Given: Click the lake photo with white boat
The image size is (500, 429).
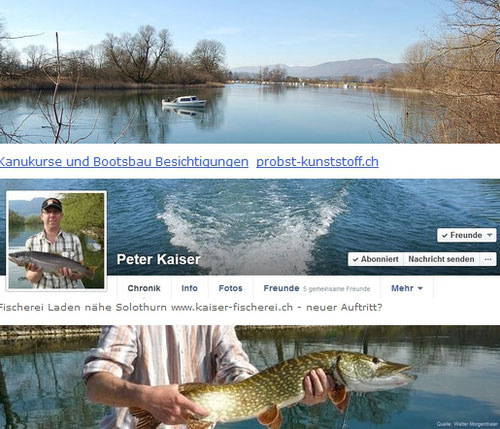Looking at the screenshot, I should (250, 72).
